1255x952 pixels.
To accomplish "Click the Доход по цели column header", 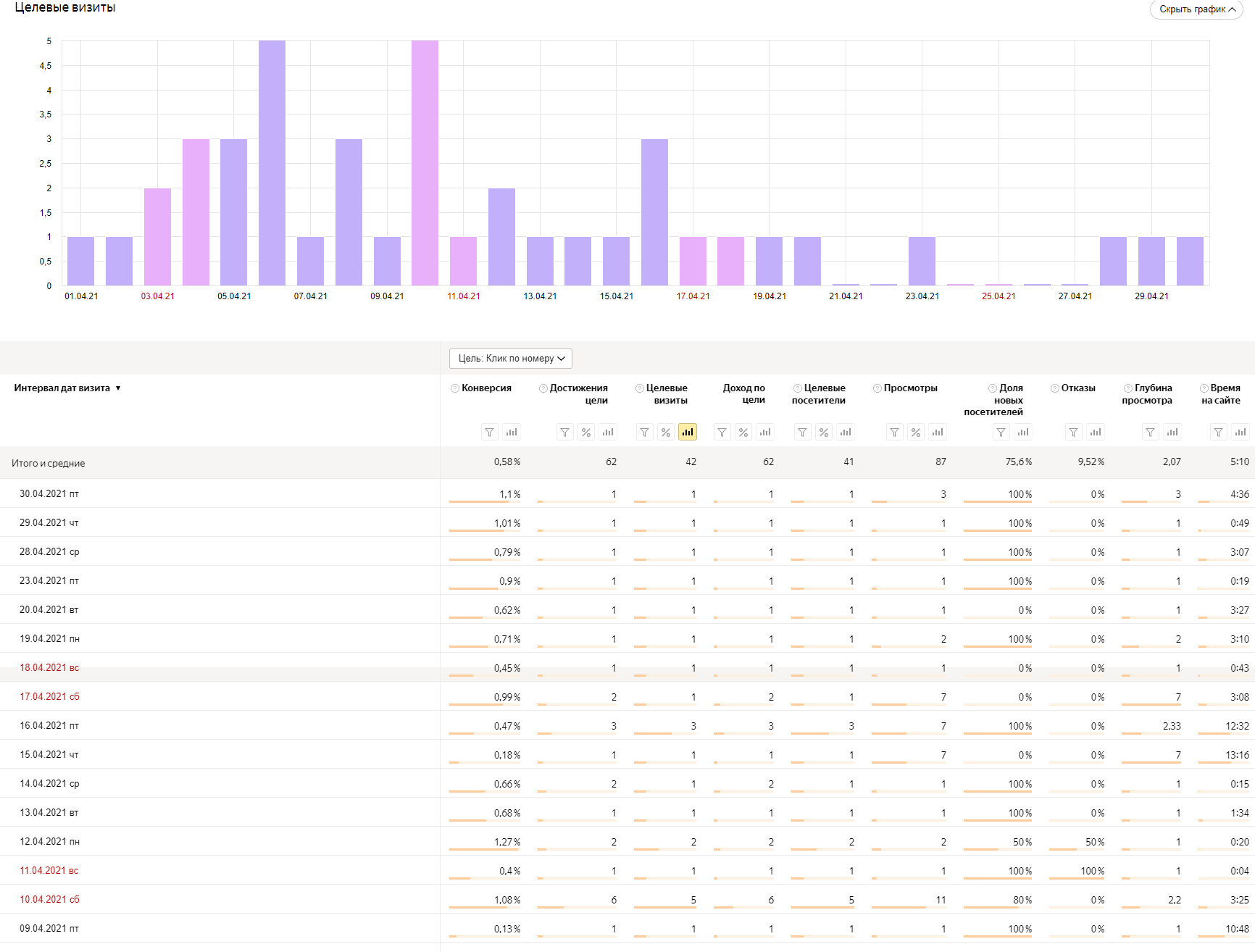I will [x=744, y=394].
